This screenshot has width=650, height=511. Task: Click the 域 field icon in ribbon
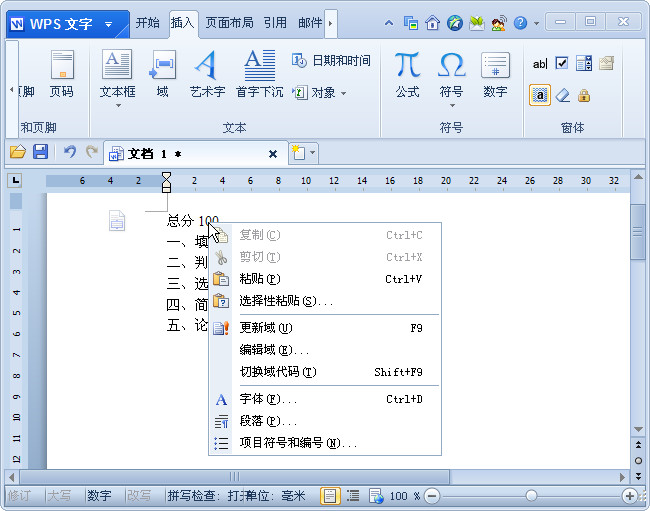pyautogui.click(x=162, y=73)
